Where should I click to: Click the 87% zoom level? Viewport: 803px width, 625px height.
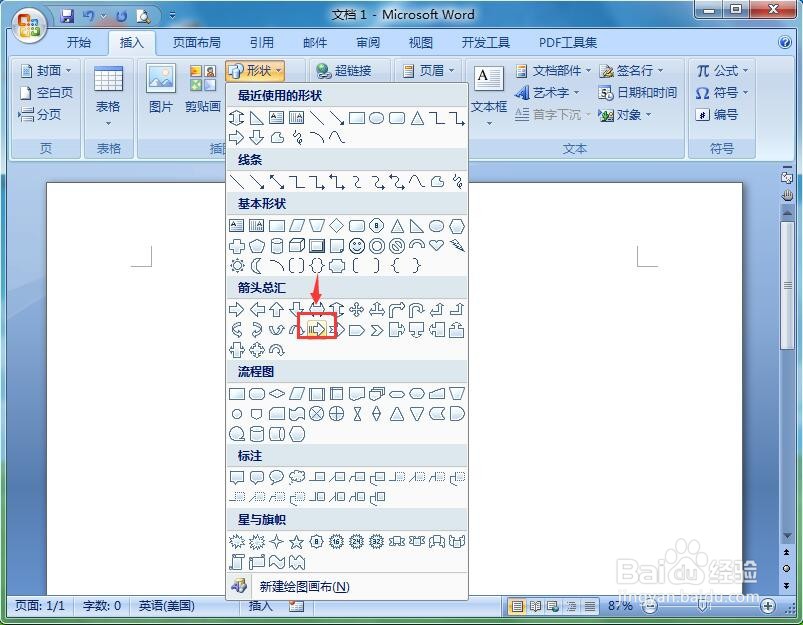coord(620,606)
